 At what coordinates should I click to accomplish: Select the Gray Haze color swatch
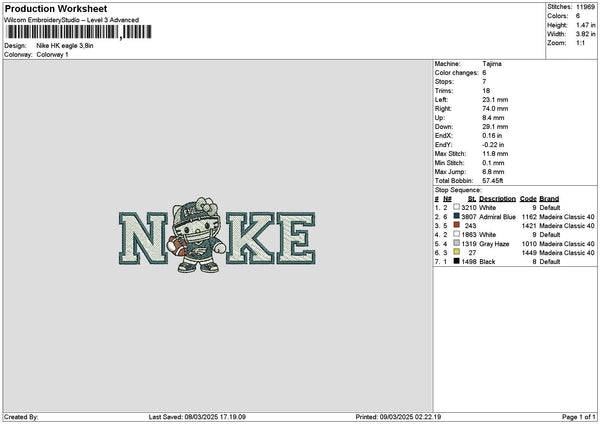point(457,243)
